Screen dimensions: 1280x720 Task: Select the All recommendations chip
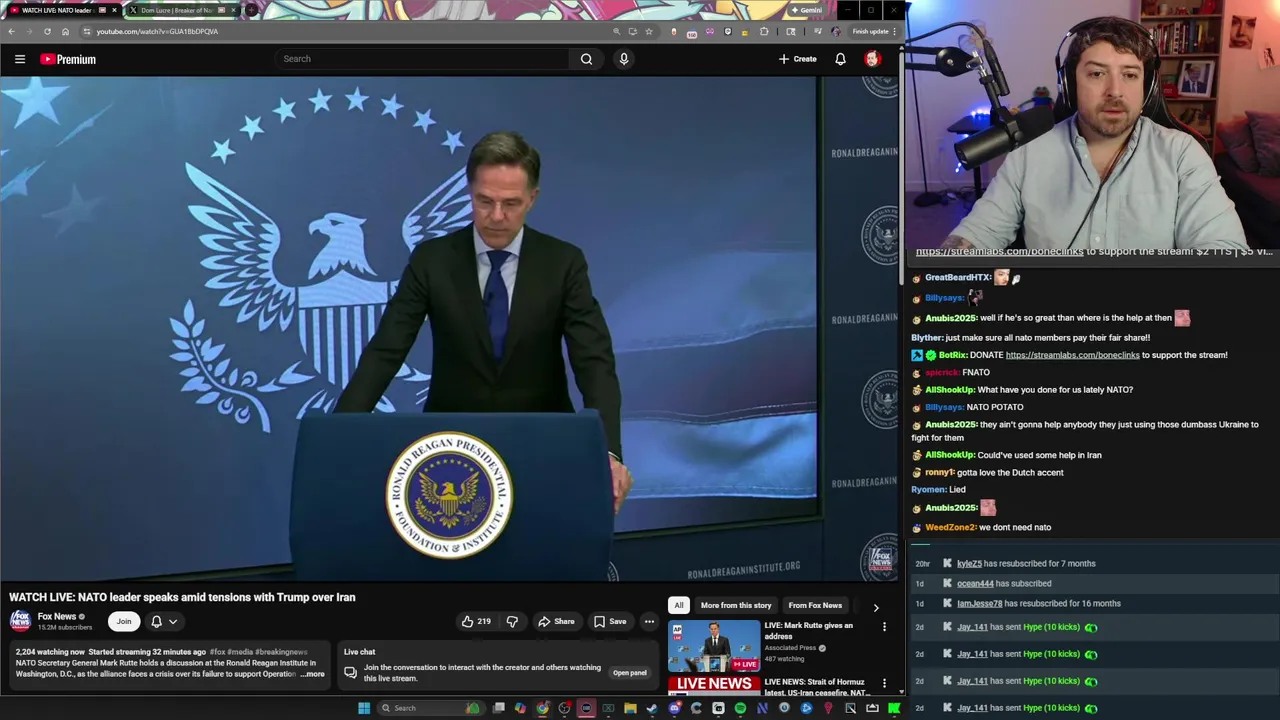tap(678, 605)
